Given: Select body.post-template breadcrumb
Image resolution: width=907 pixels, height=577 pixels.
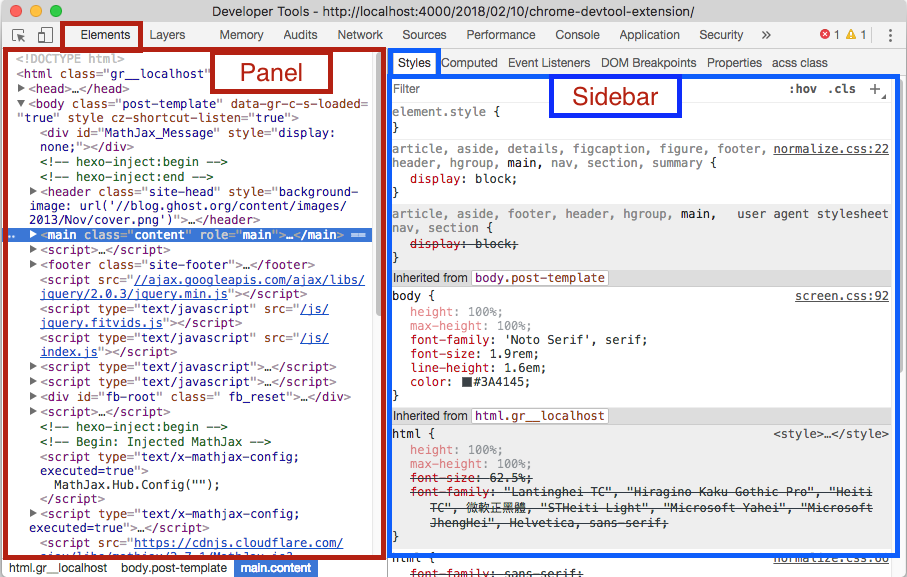Looking at the screenshot, I should tap(174, 568).
